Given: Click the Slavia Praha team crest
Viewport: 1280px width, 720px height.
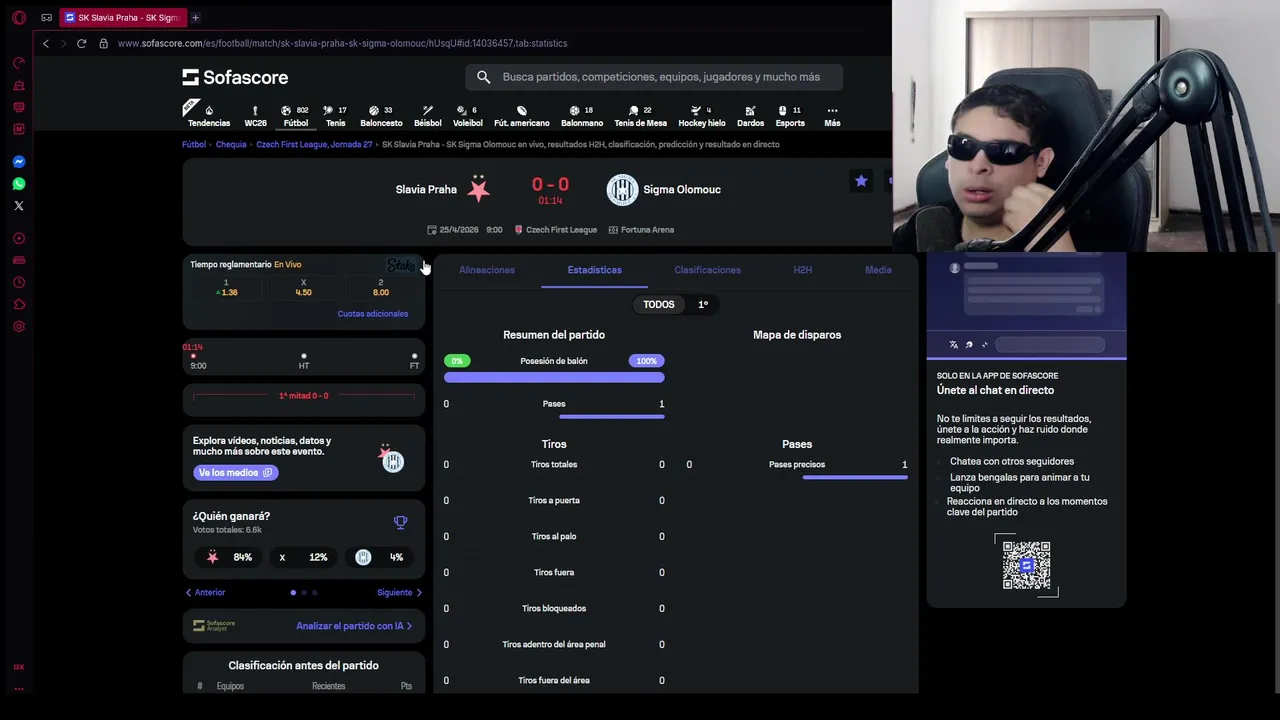Looking at the screenshot, I should click(479, 189).
